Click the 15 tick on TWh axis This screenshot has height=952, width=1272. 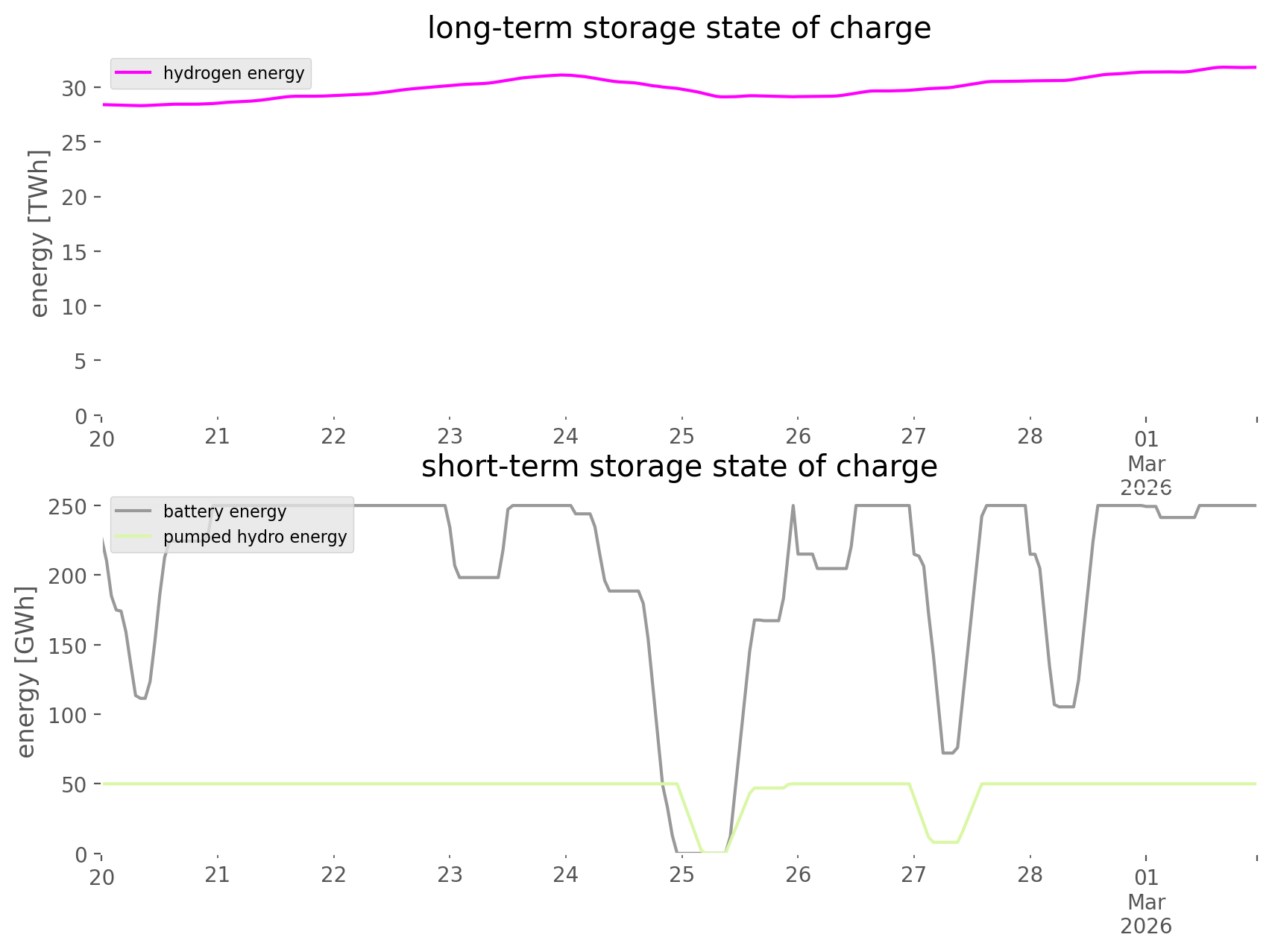pos(75,252)
